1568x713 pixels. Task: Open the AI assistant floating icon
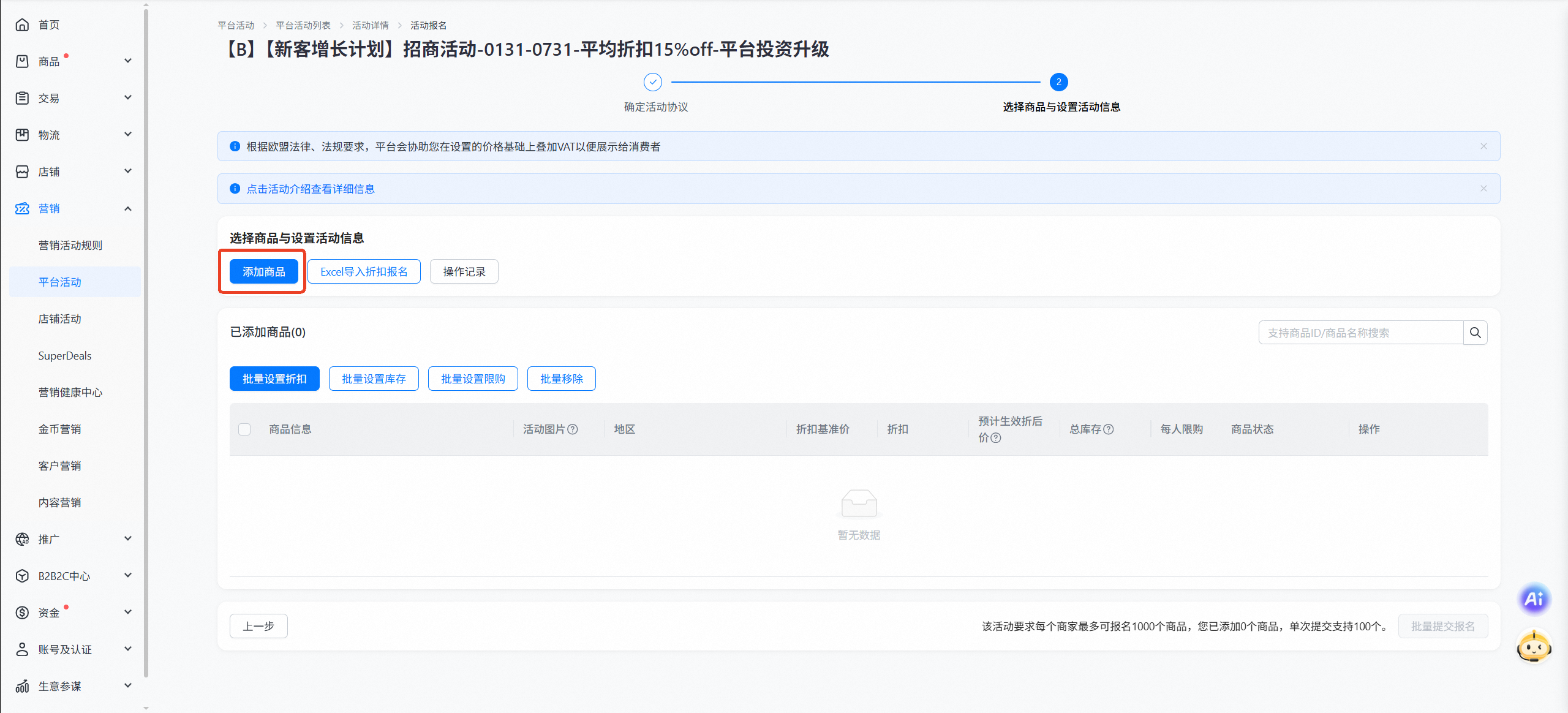pos(1533,598)
